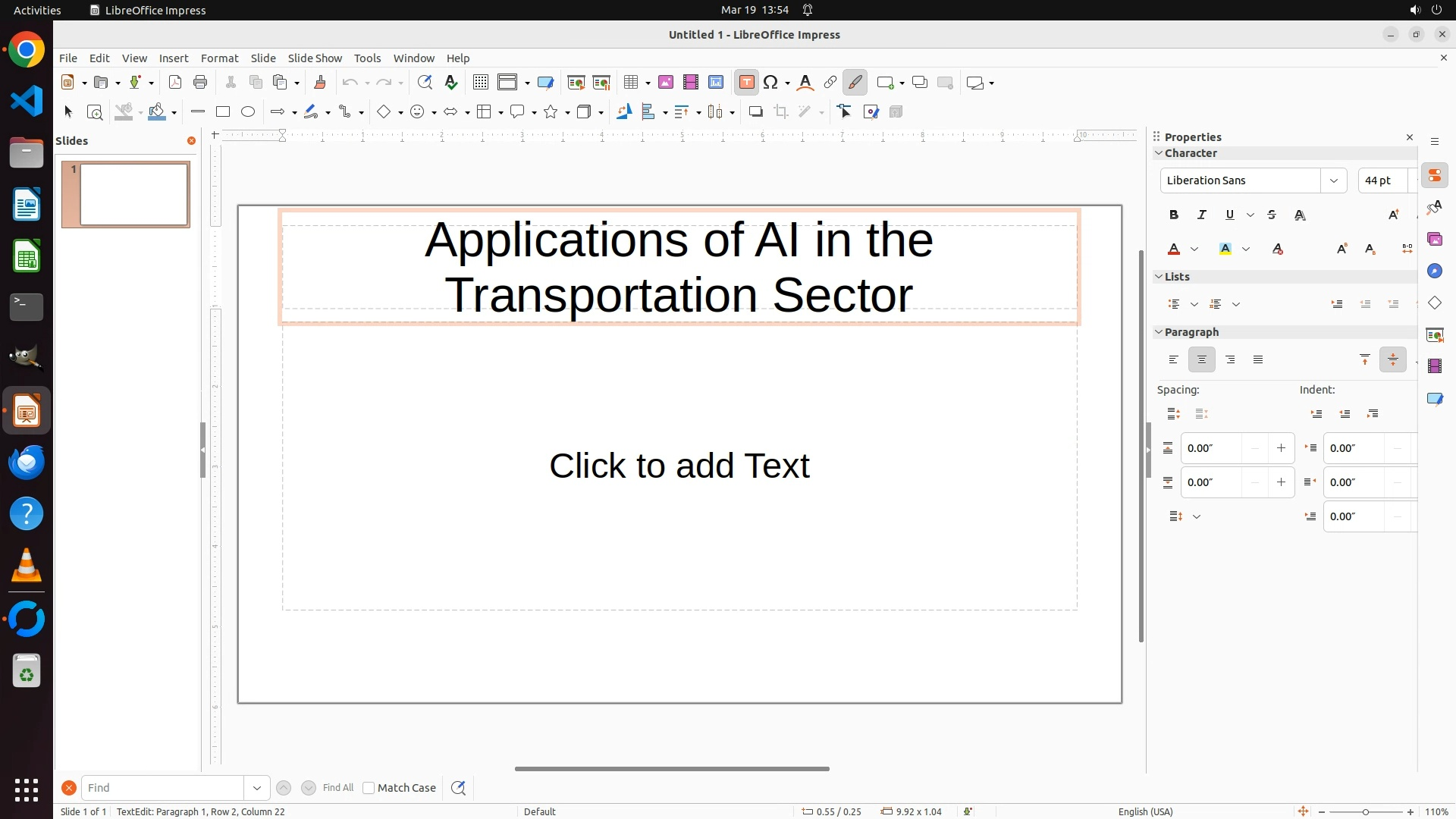The height and width of the screenshot is (819, 1456).
Task: Click the Strikethrough formatting icon
Action: coord(1272,215)
